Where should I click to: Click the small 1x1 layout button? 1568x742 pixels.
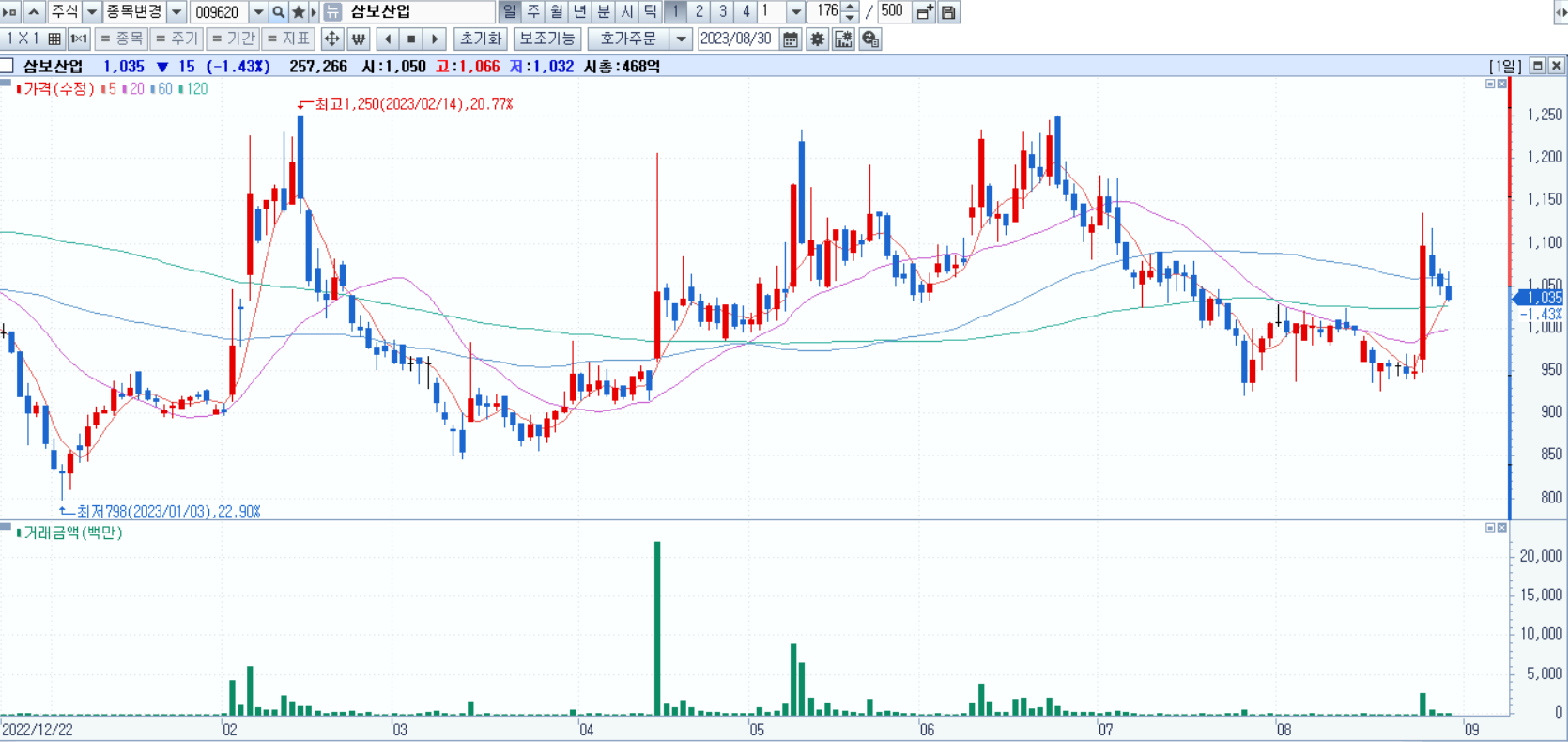click(79, 39)
